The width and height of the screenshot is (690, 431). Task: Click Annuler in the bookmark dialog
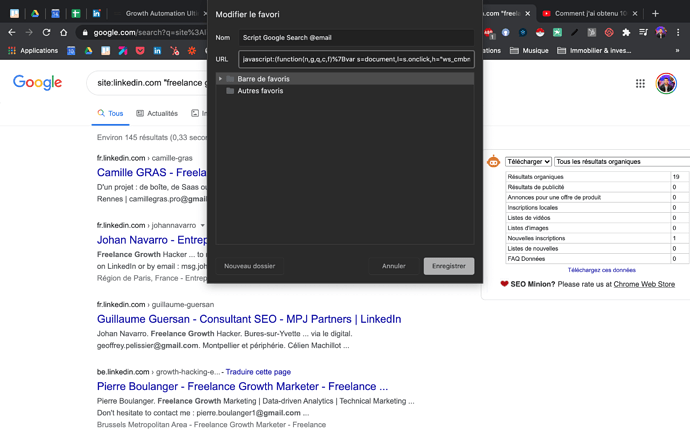(394, 266)
